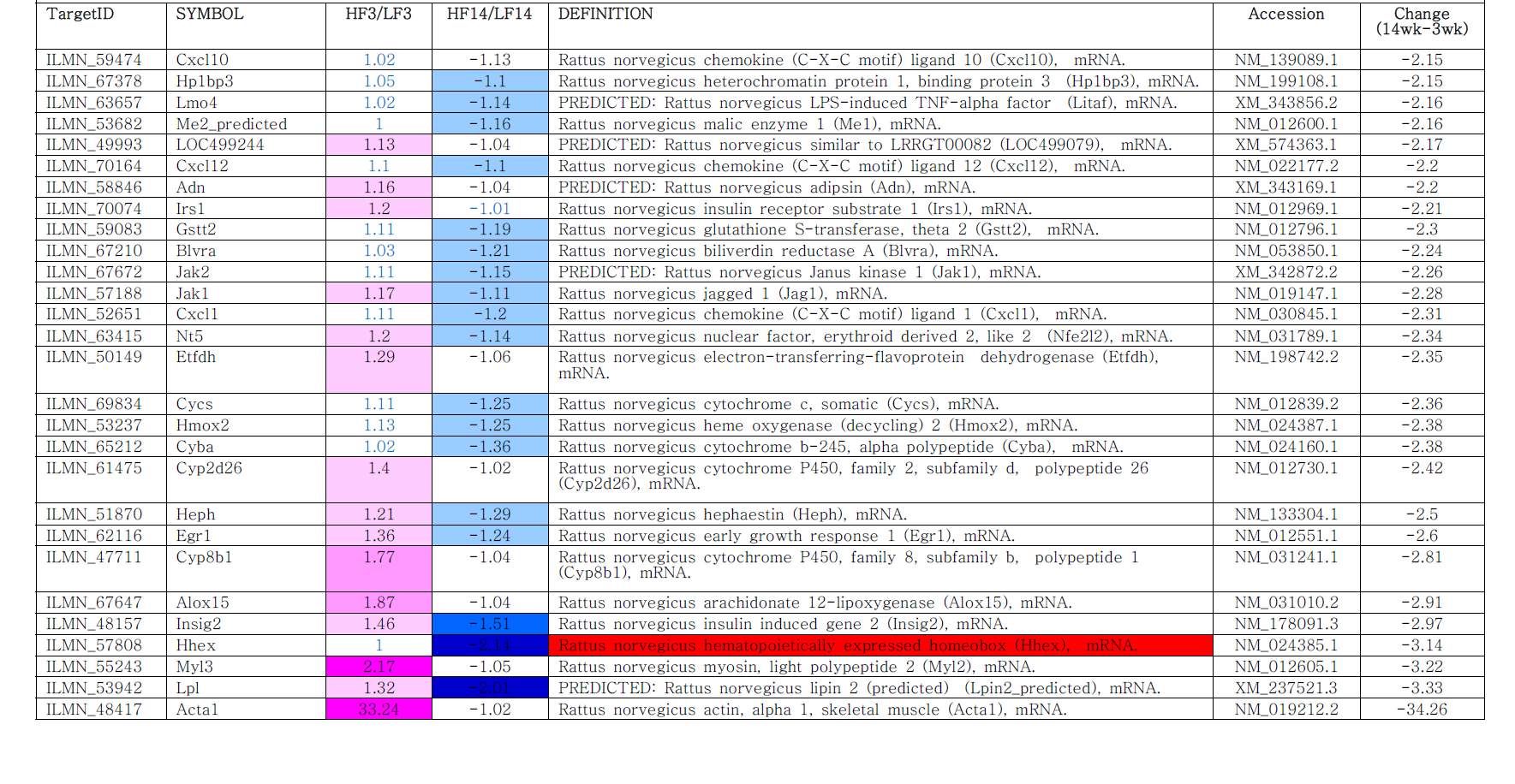Click the HF14/LF14 column header
Screen dimensions: 1515x784
[490, 26]
